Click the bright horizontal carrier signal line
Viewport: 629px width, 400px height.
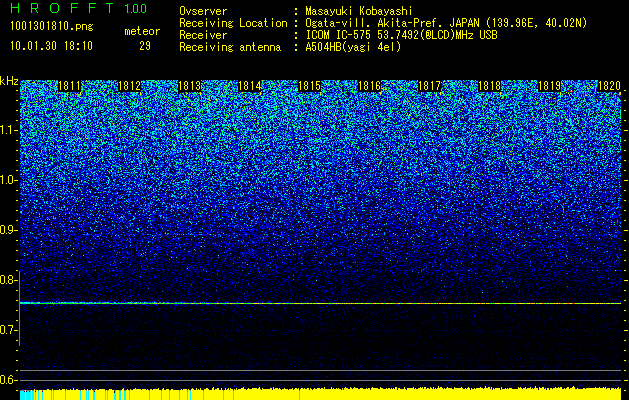click(x=321, y=303)
